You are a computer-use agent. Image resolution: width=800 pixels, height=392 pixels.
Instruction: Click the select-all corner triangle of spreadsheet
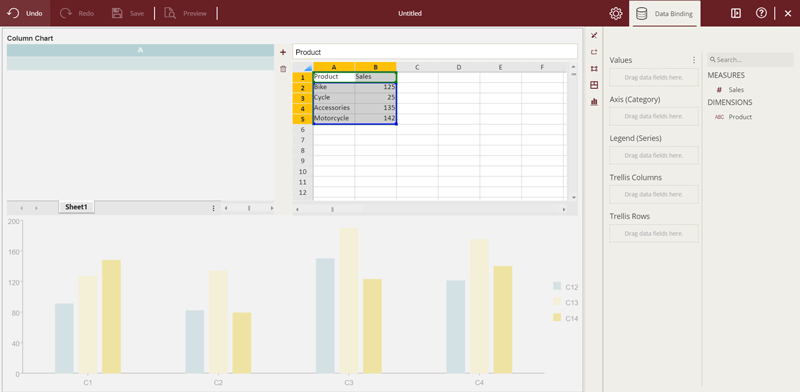click(x=307, y=67)
